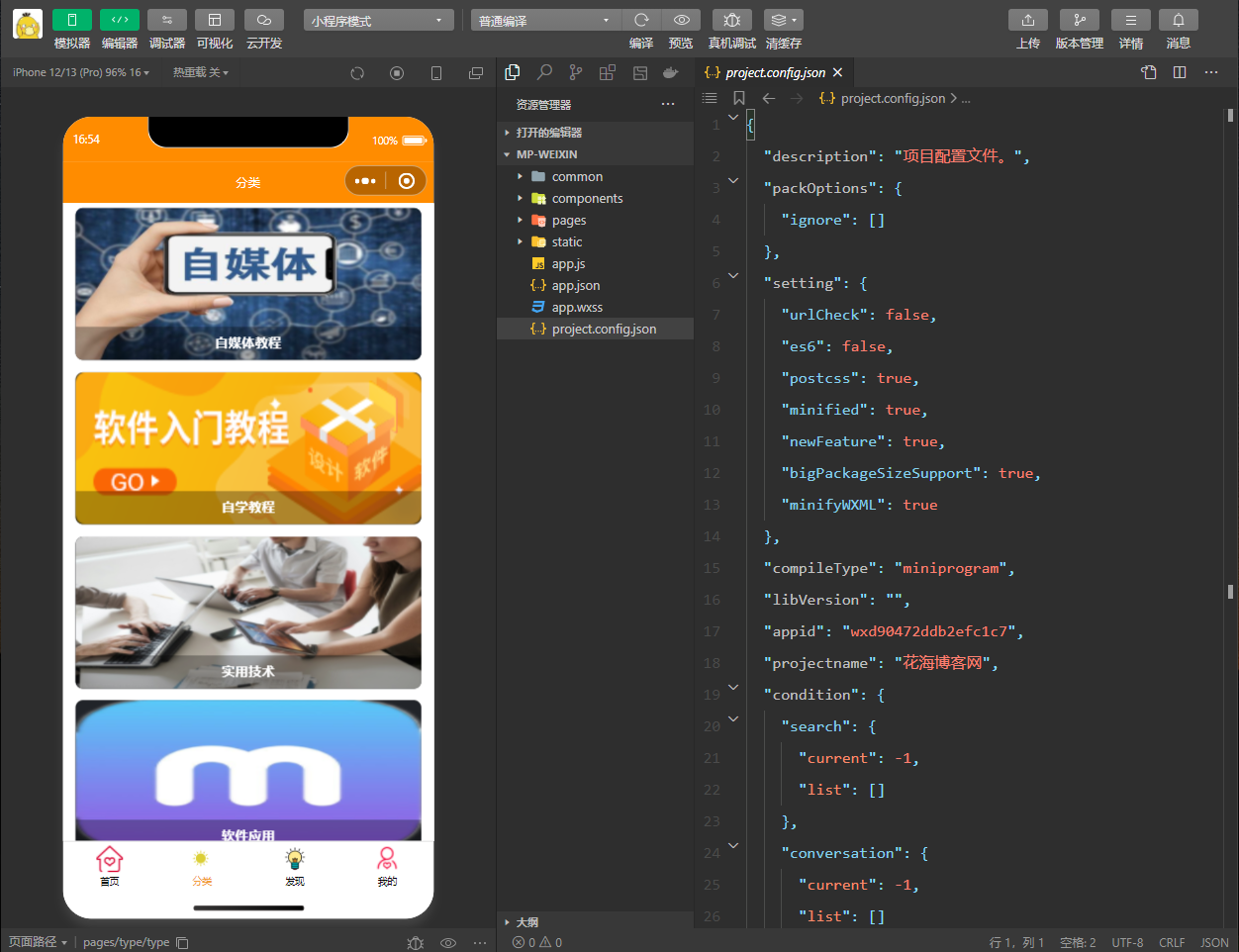The image size is (1239, 952).
Task: Click the compile refresh icon
Action: coord(641,20)
